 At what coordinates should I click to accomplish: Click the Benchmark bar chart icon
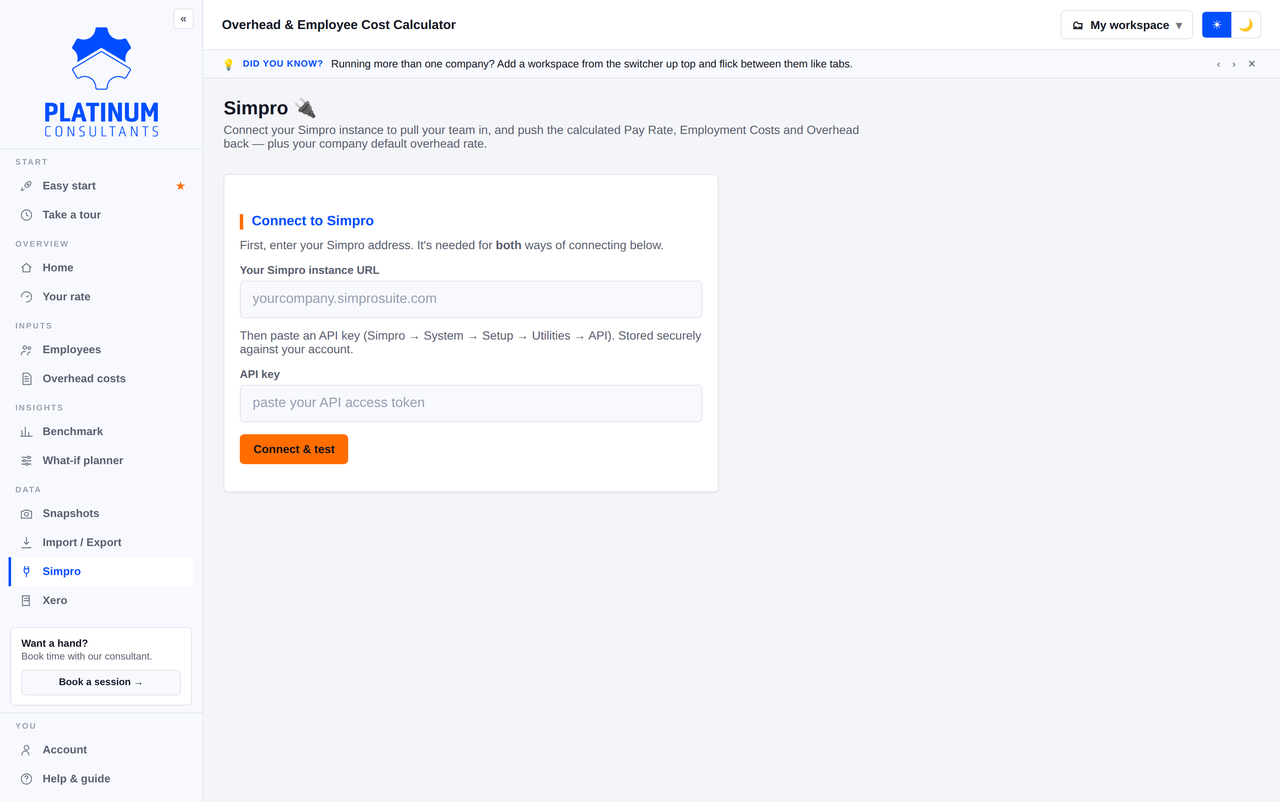point(26,432)
